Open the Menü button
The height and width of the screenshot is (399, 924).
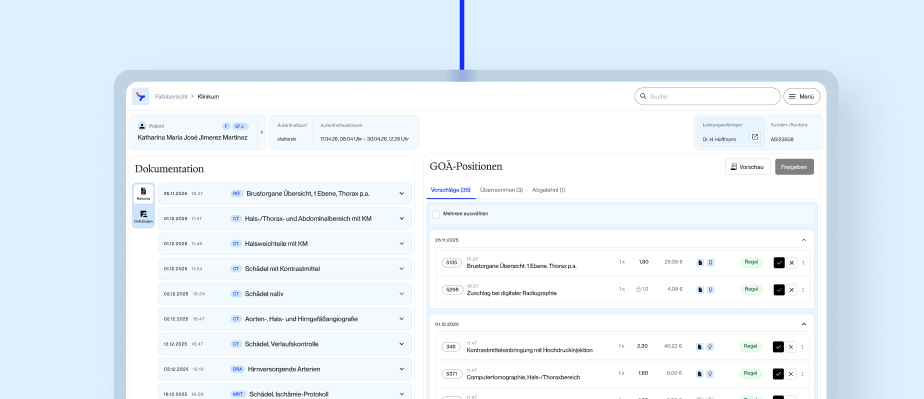click(x=801, y=97)
